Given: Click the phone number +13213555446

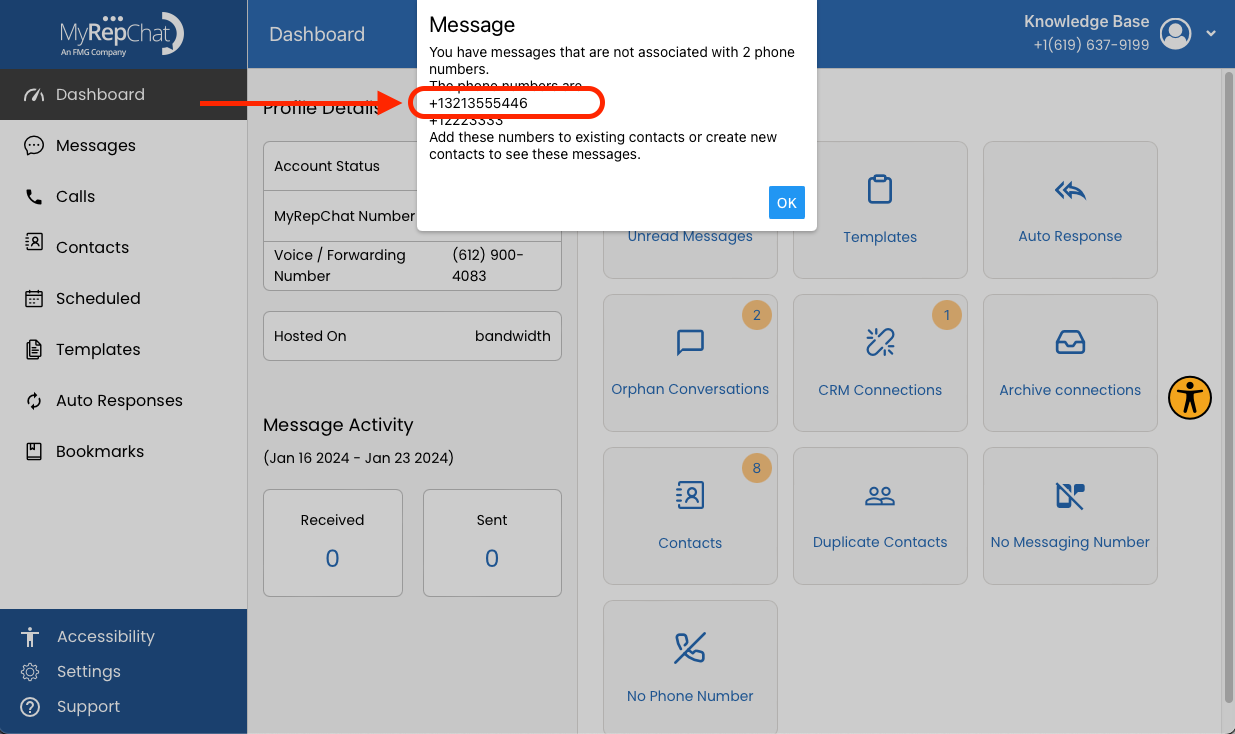Looking at the screenshot, I should pyautogui.click(x=478, y=103).
